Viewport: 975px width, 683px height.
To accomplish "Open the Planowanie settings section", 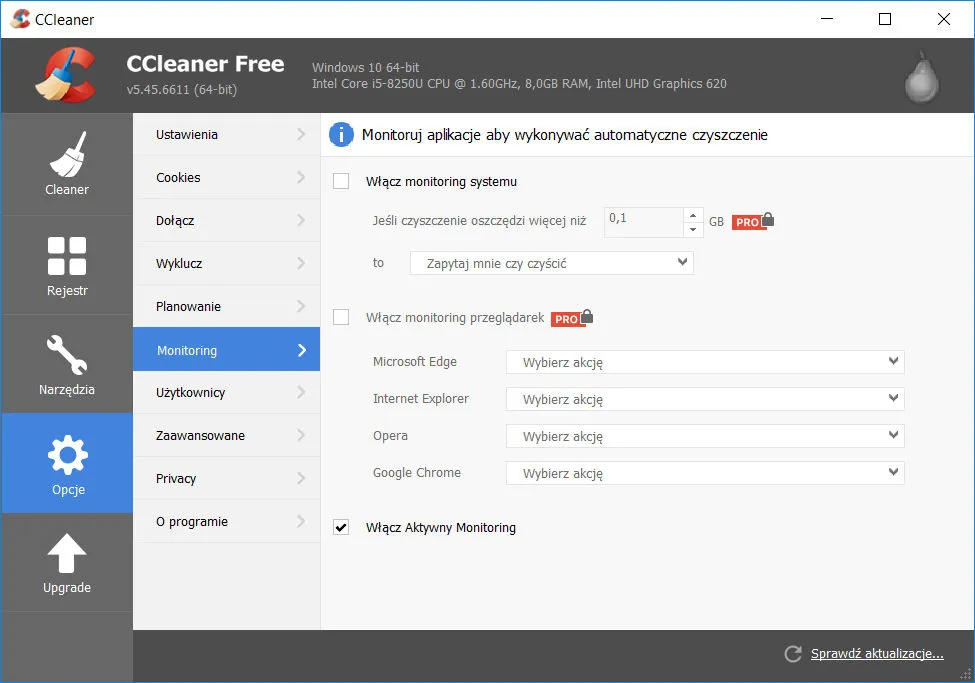I will [x=226, y=306].
